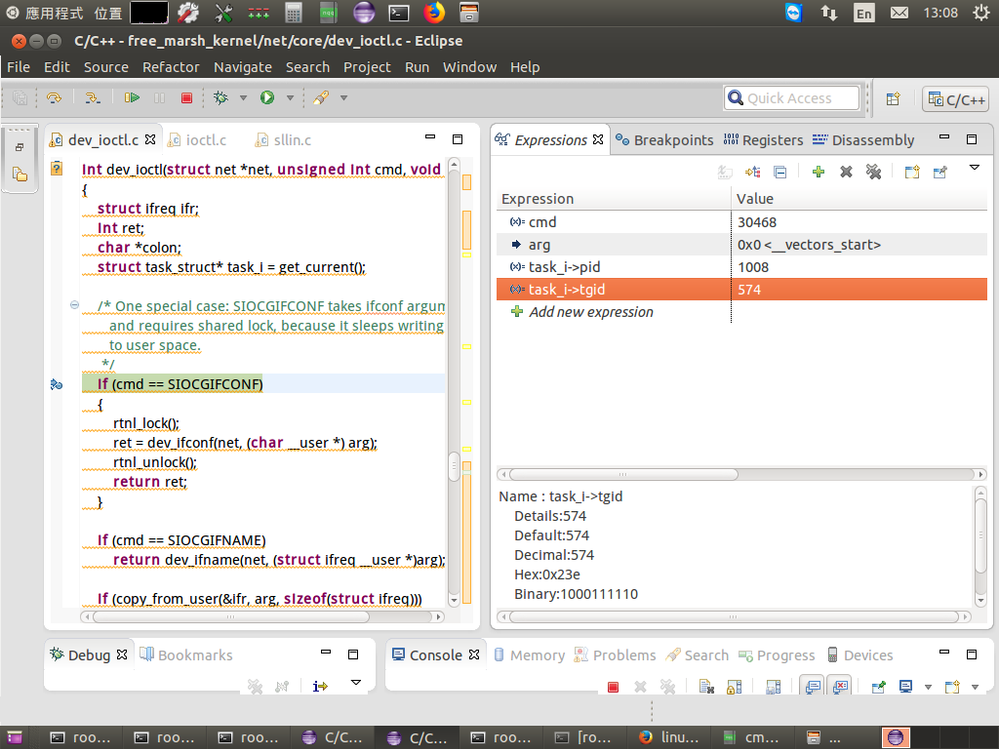Image resolution: width=999 pixels, height=749 pixels.
Task: Click green plus Create New Expression icon
Action: coord(818,171)
